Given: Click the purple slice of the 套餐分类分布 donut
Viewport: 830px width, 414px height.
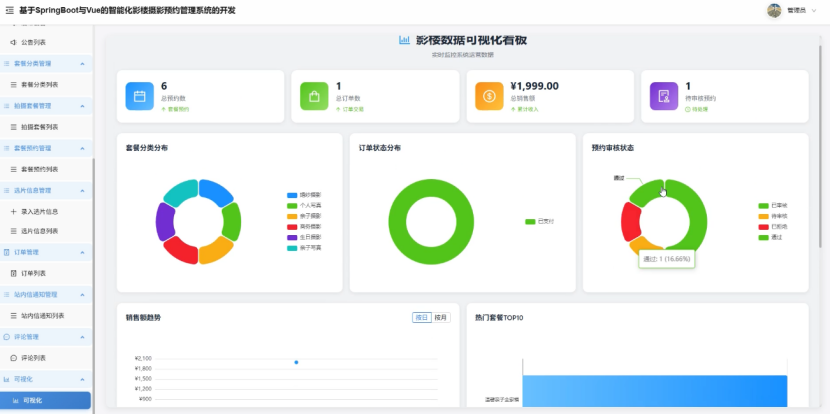Looking at the screenshot, I should [x=165, y=222].
